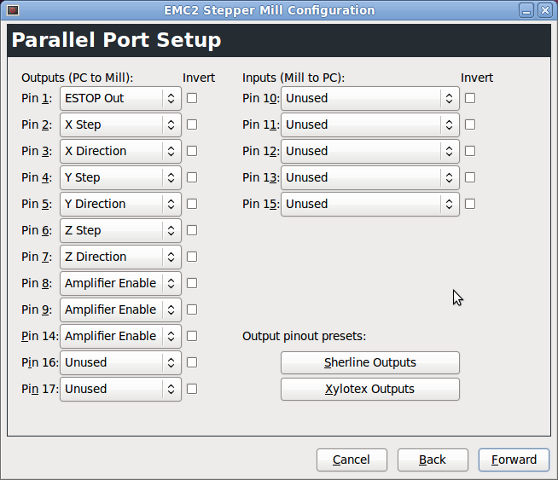The width and height of the screenshot is (558, 480).
Task: Toggle the Invert checkbox for Pin 3
Action: 192,151
